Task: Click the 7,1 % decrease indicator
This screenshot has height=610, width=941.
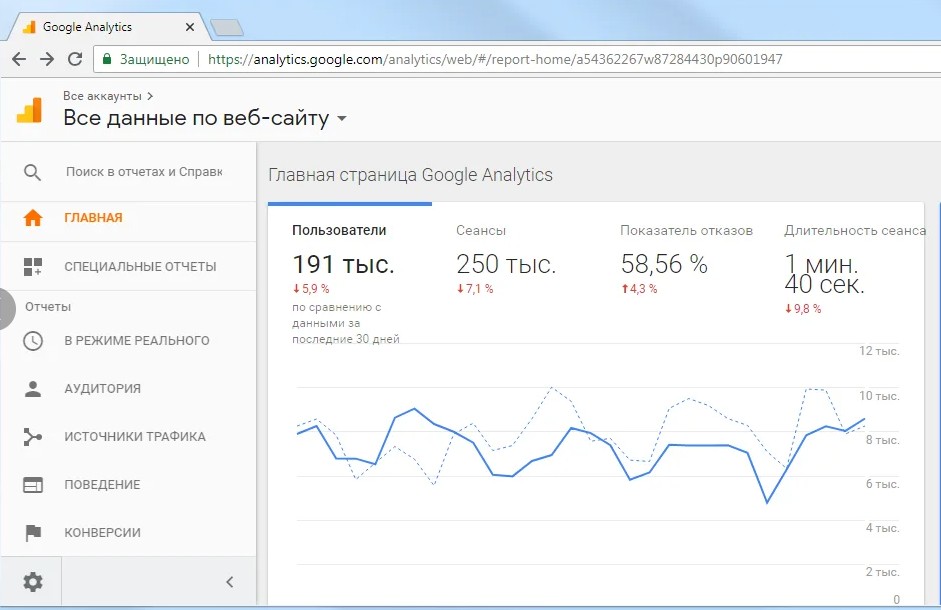Action: coord(475,289)
